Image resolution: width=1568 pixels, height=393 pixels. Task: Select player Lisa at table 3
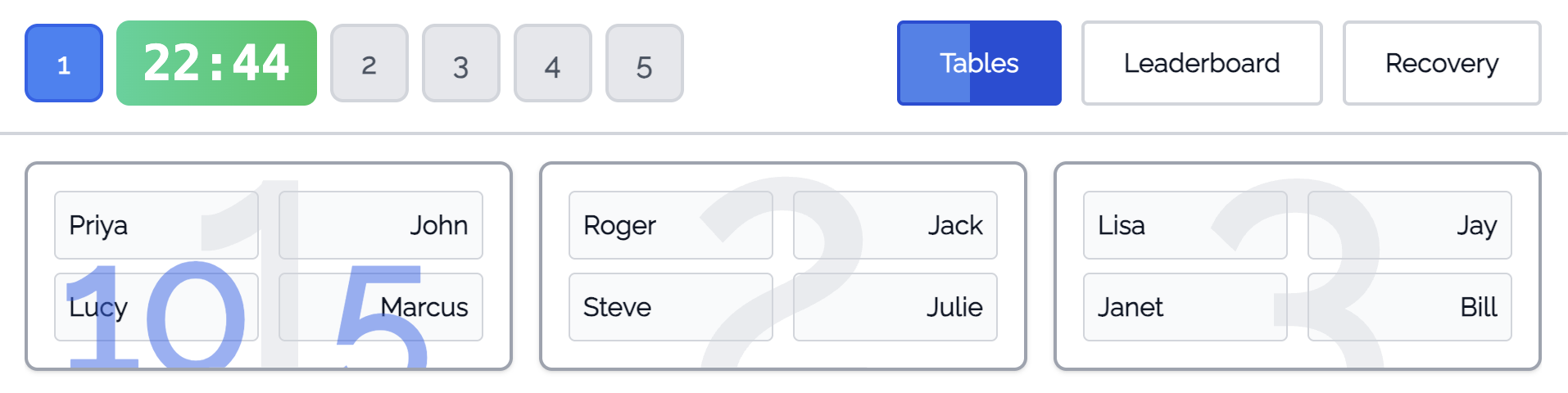[1185, 225]
